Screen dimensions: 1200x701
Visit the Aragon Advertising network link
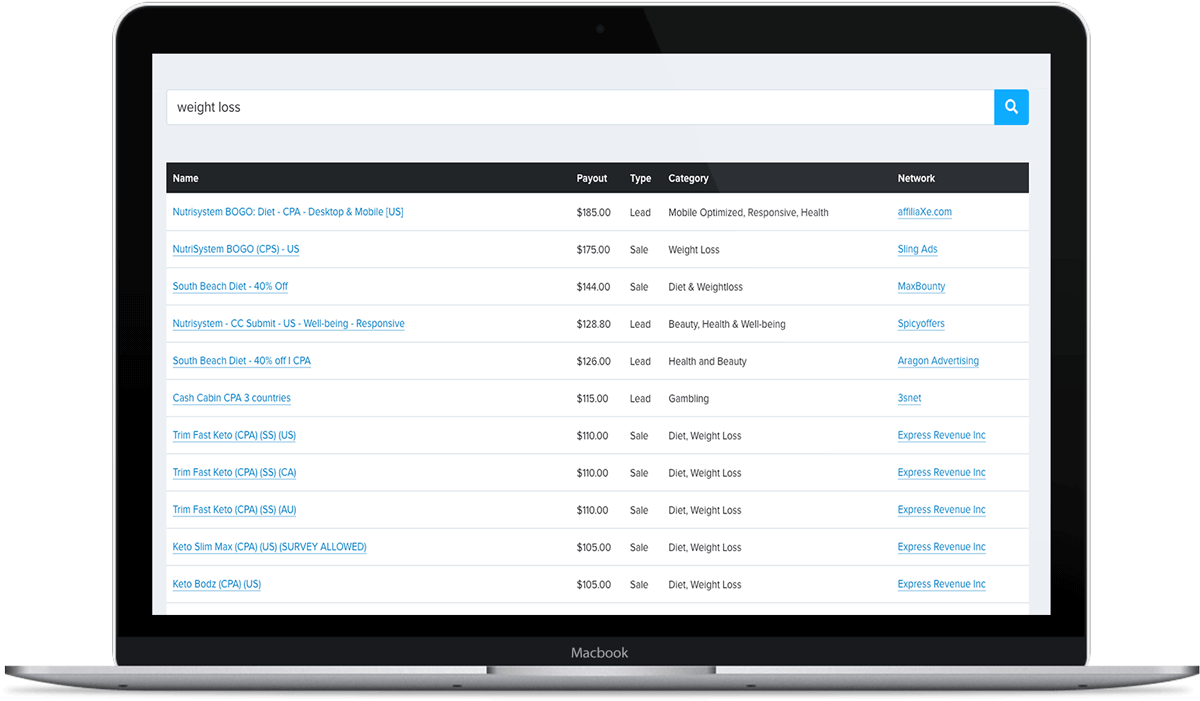[x=938, y=361]
